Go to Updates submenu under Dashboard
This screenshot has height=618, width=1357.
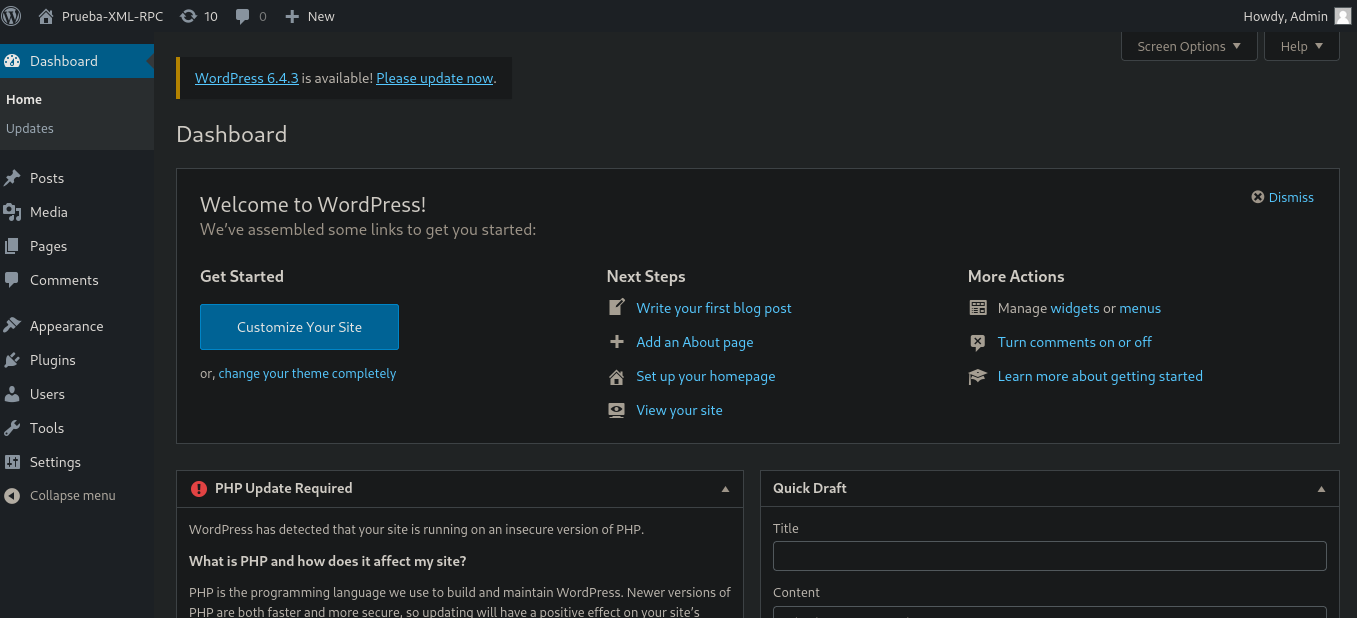coord(30,128)
